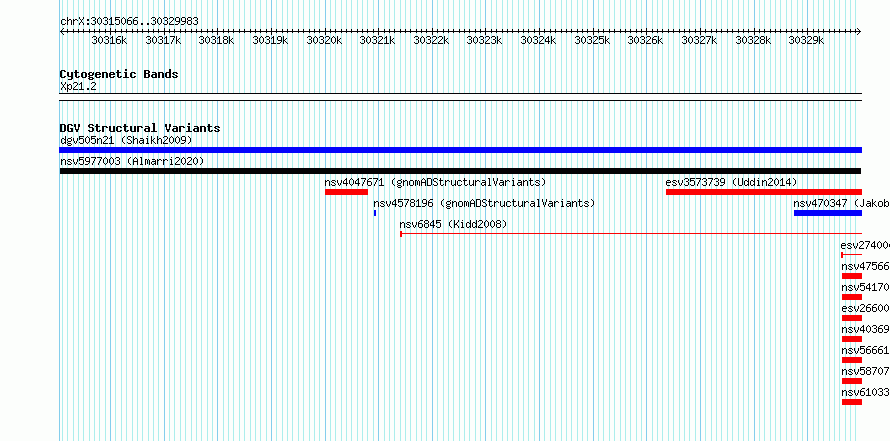Click the red bar under nsv54170 label
This screenshot has height=441, width=890.
[851, 297]
